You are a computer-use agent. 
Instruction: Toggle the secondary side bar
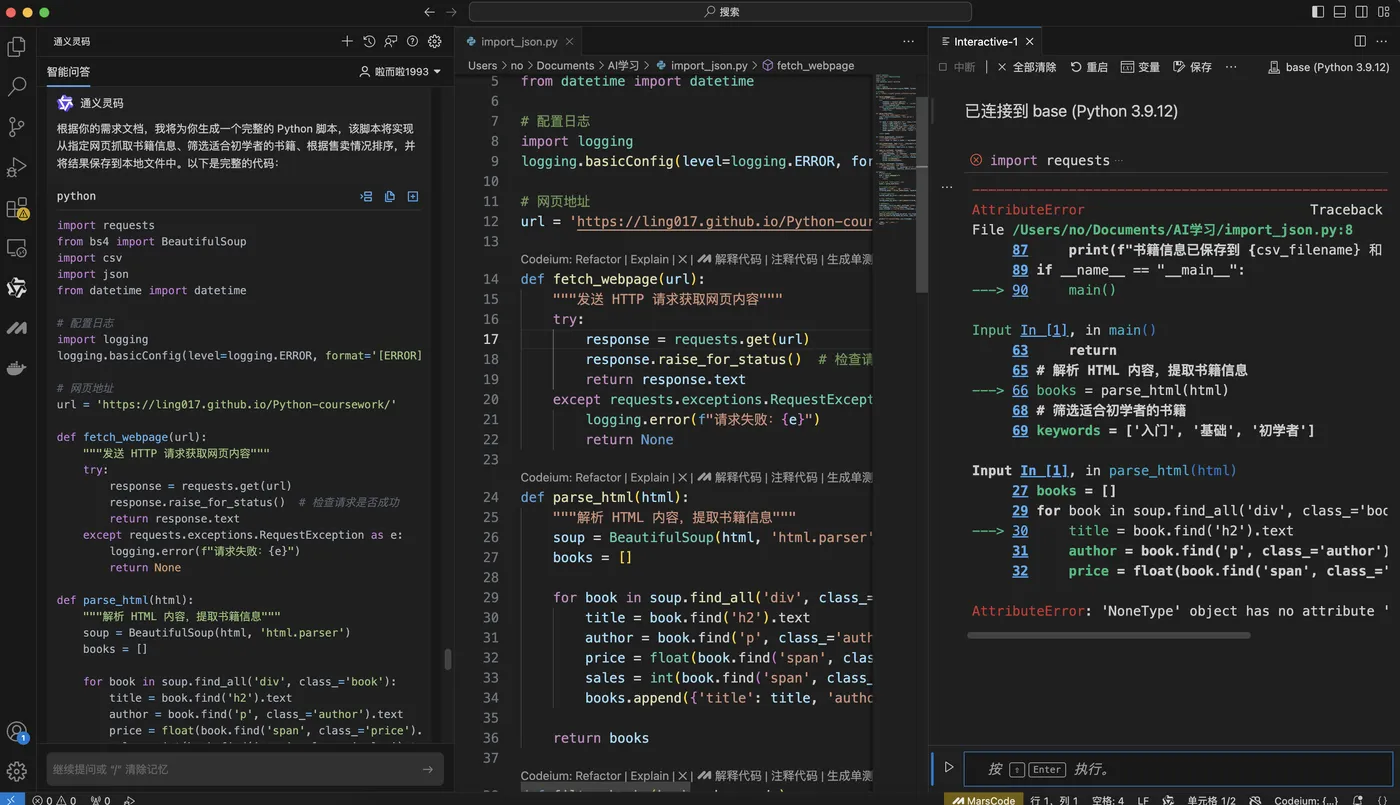tap(1362, 12)
